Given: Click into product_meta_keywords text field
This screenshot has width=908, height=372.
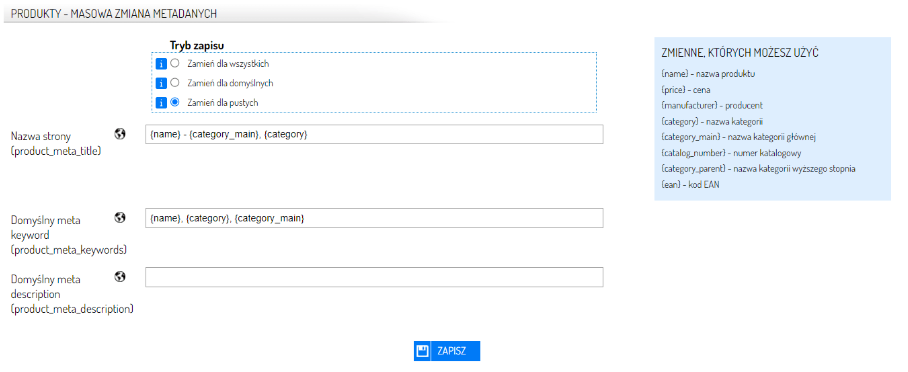Looking at the screenshot, I should pos(374,218).
